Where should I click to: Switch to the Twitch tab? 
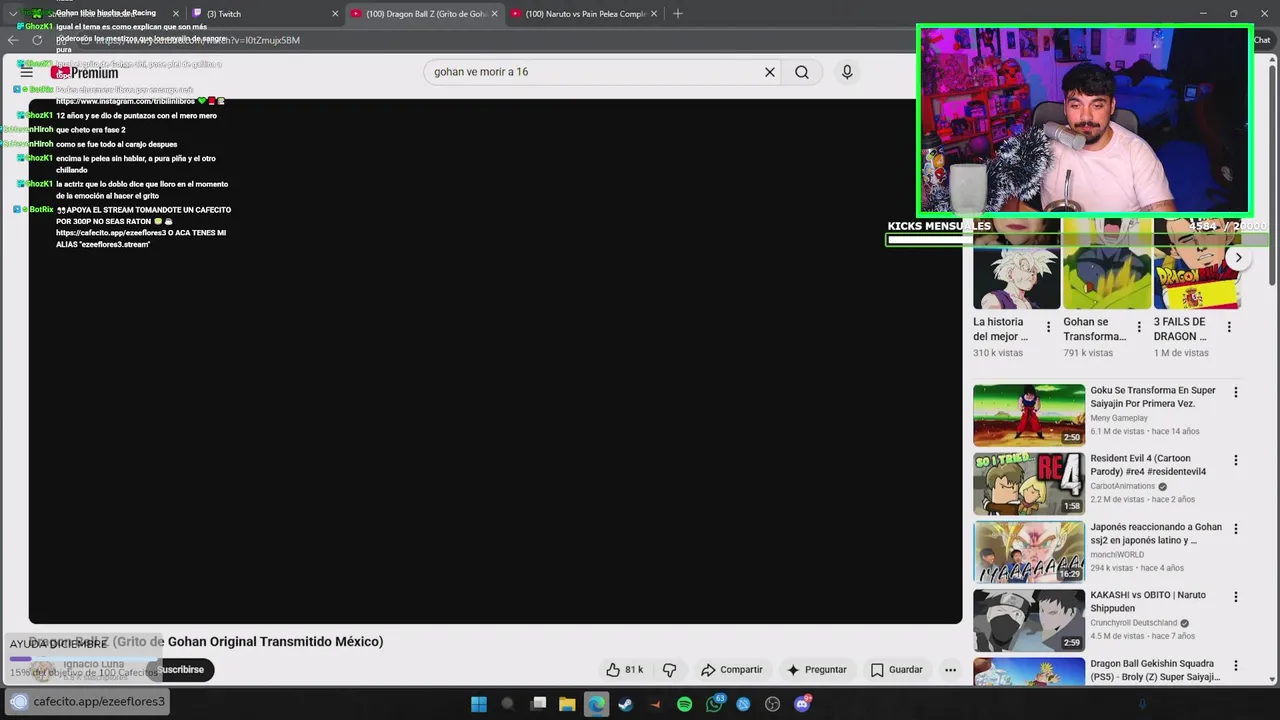265,14
